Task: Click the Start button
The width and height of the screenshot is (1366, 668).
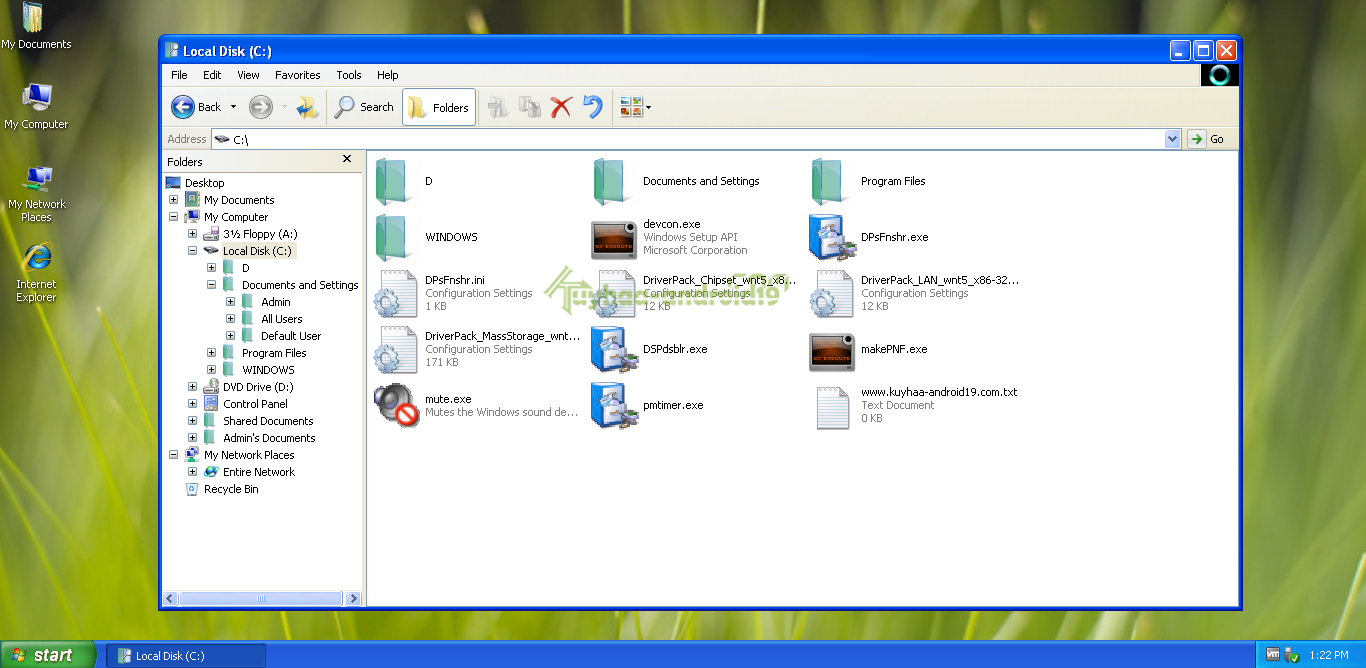Action: click(x=48, y=655)
